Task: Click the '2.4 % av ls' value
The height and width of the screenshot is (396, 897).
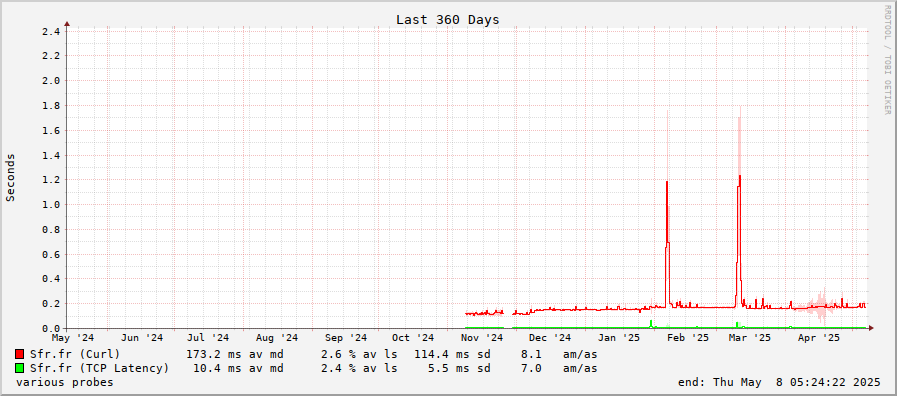Action: coord(359,368)
